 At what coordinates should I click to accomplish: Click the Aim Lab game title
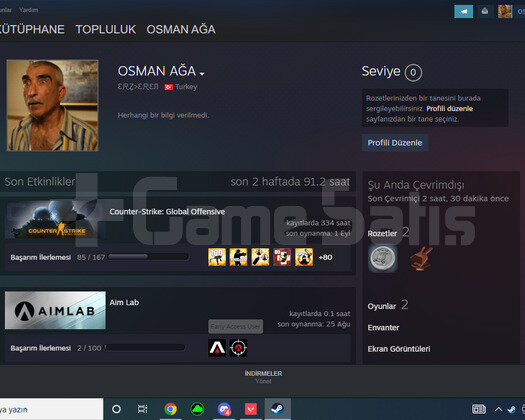pos(124,302)
